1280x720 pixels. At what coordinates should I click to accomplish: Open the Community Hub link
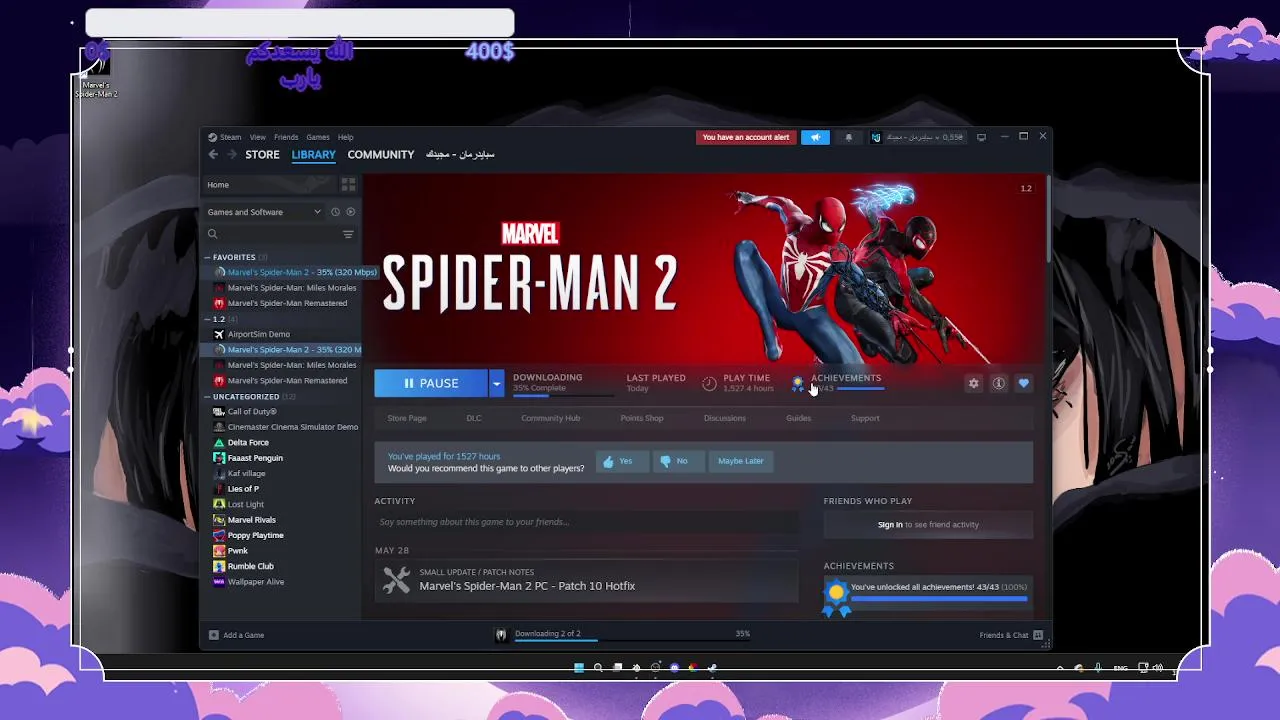[x=550, y=418]
